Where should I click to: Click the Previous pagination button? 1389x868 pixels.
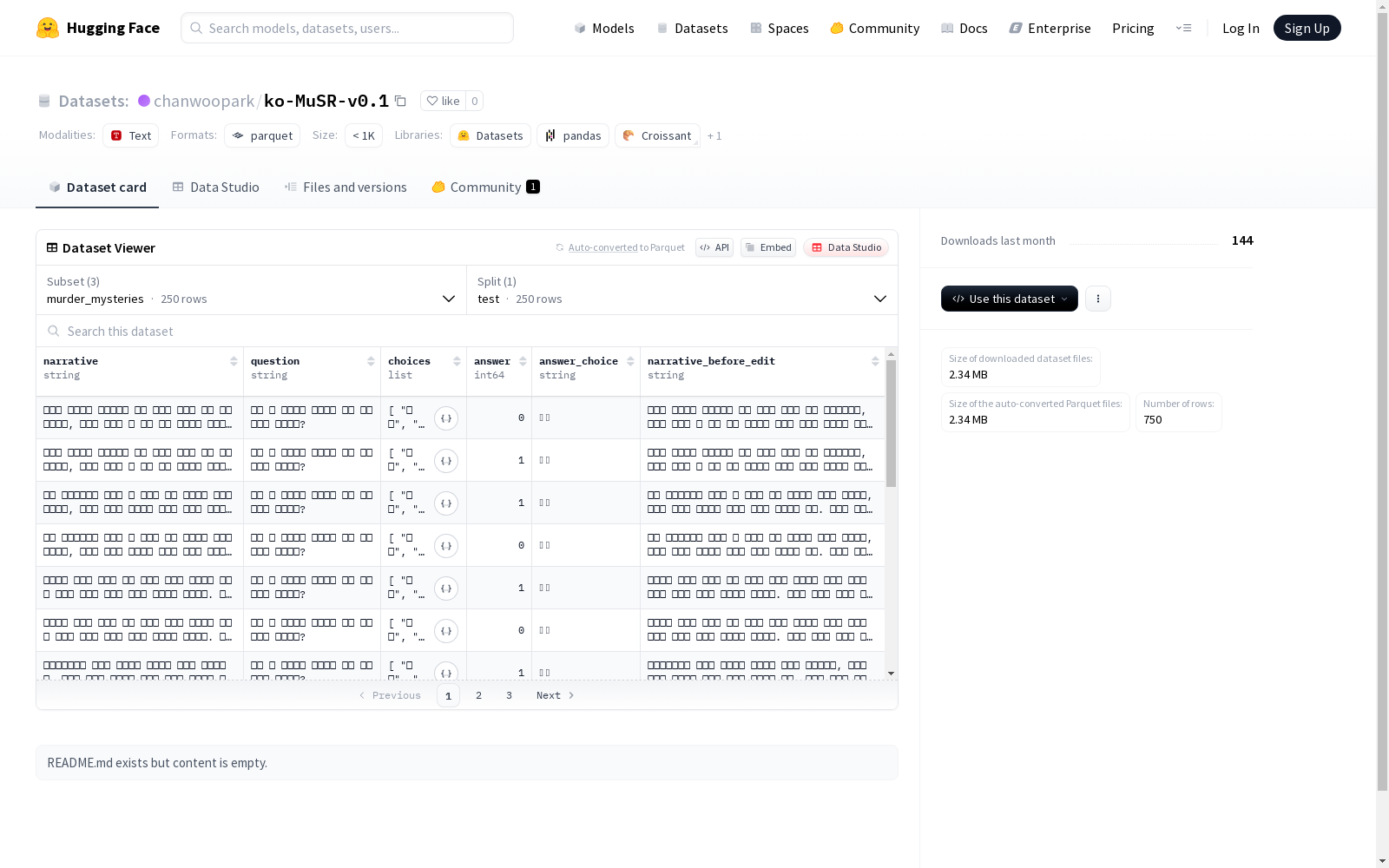point(390,695)
